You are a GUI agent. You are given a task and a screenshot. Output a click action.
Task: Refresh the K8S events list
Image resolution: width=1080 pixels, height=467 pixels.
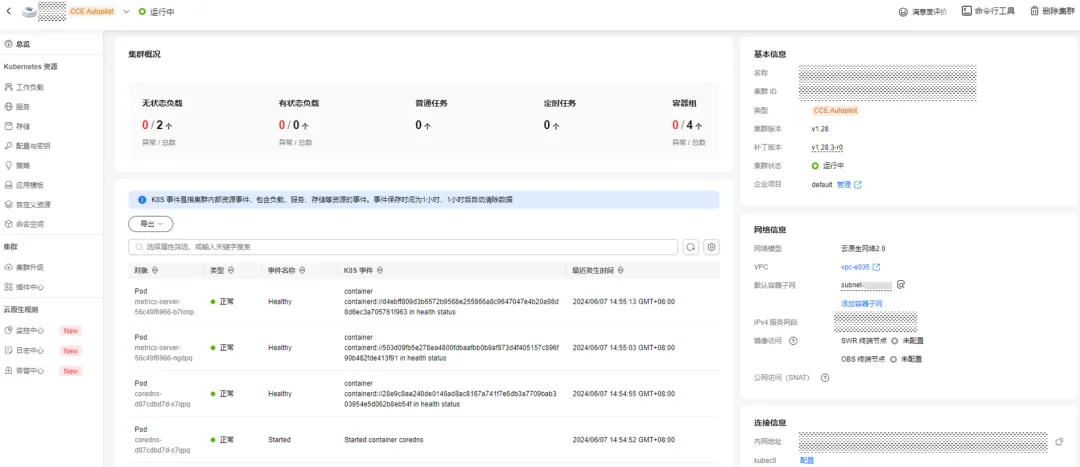coord(691,247)
